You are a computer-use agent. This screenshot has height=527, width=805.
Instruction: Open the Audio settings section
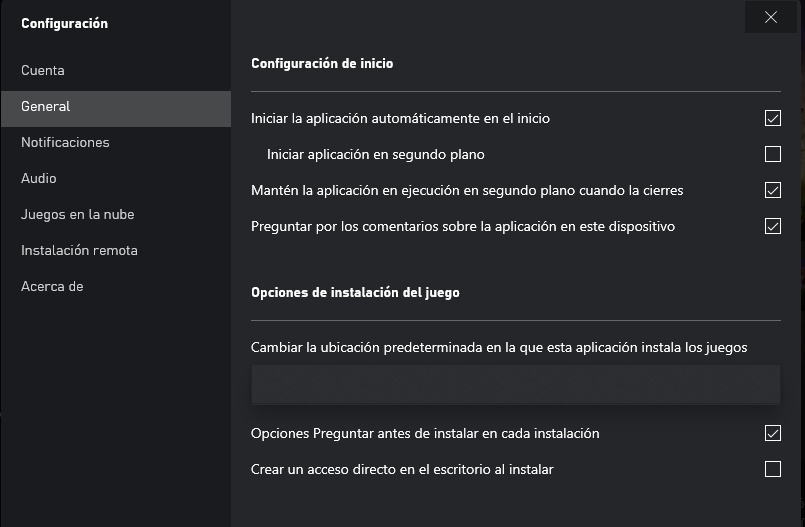(39, 179)
